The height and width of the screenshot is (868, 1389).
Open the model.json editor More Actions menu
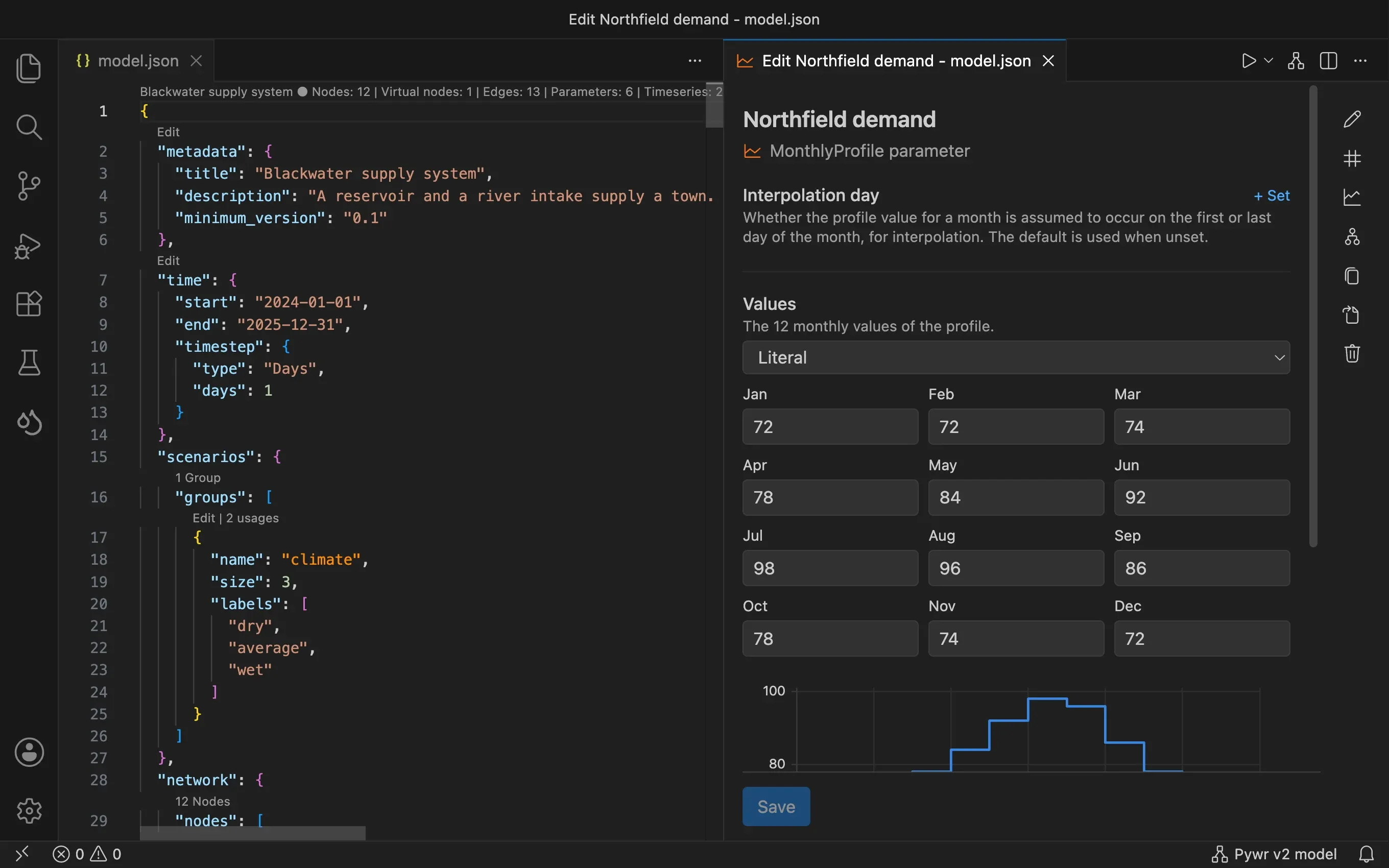694,61
